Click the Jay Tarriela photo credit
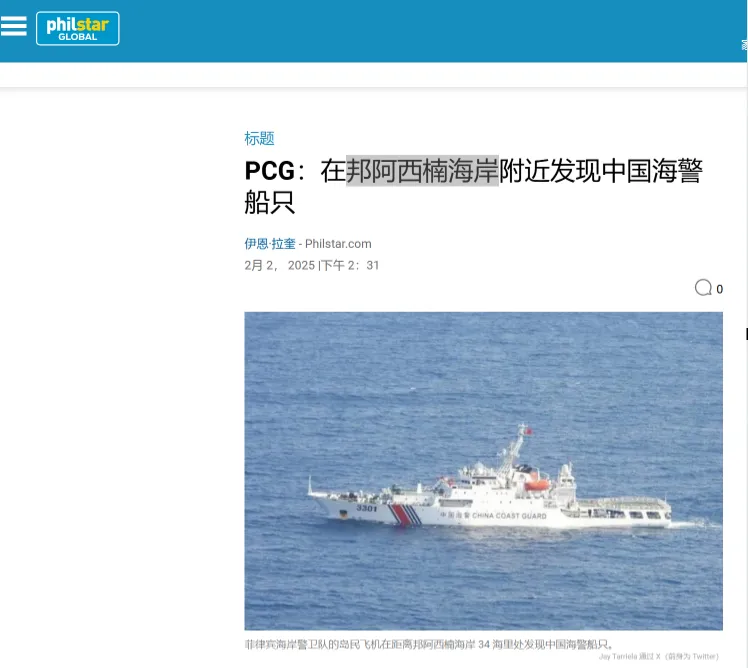Screen dimensions: 748x668 (x=658, y=657)
